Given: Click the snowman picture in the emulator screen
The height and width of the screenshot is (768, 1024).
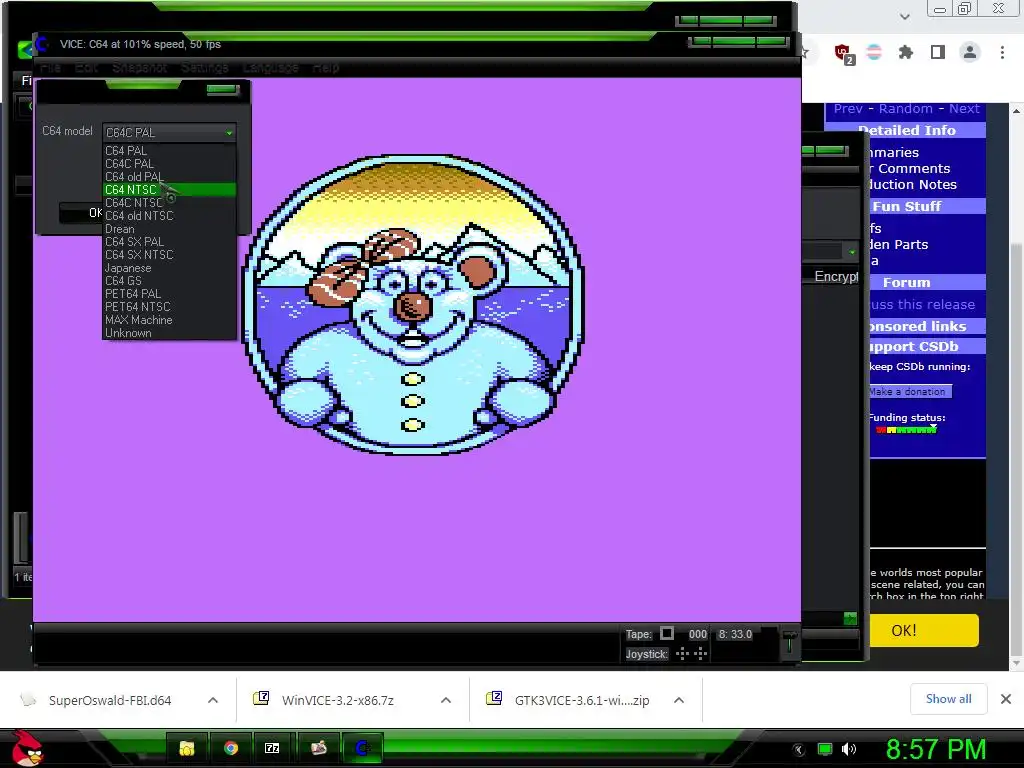Looking at the screenshot, I should tap(413, 305).
